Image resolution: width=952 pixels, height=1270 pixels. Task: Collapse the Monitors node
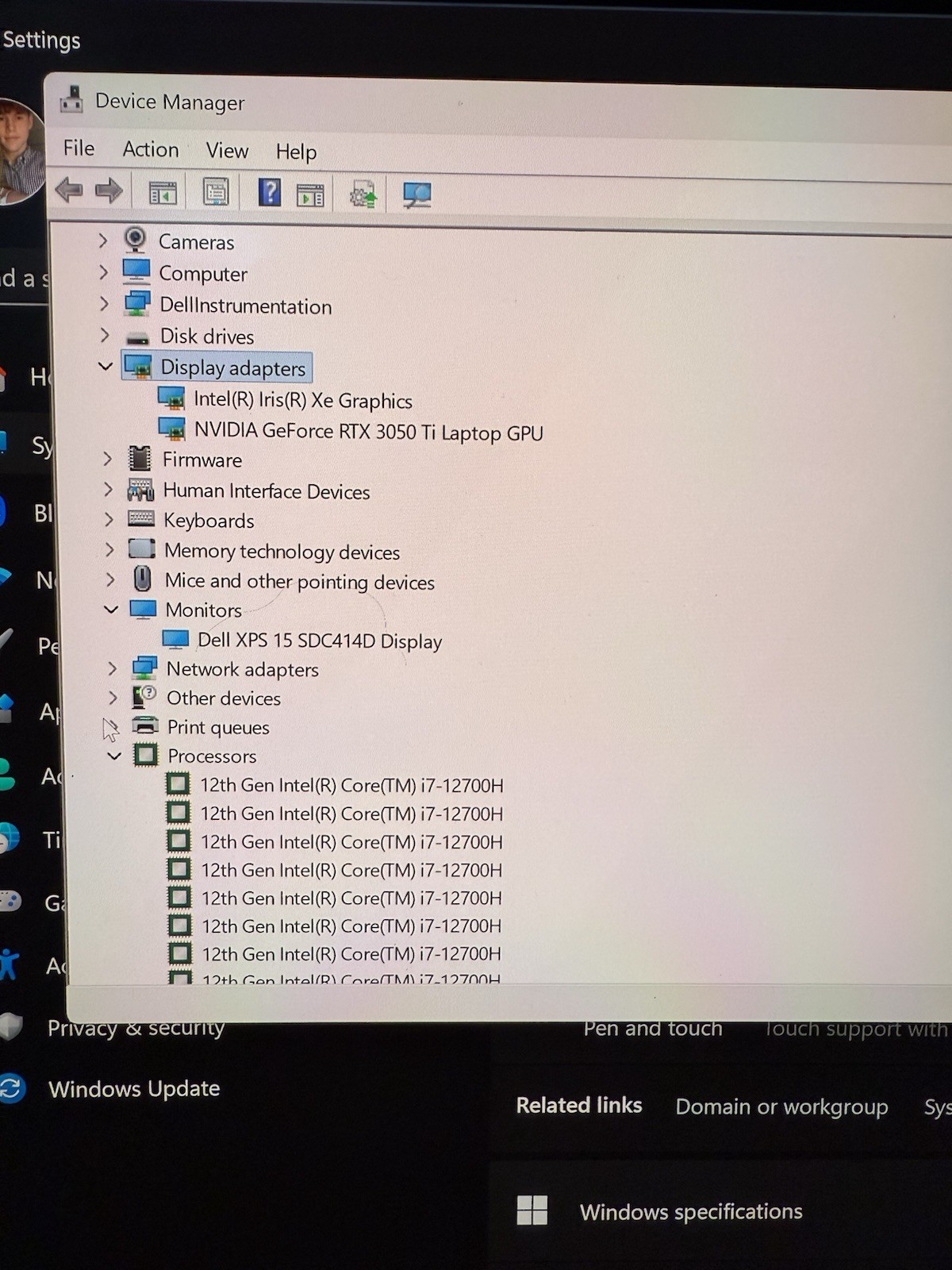[x=111, y=610]
